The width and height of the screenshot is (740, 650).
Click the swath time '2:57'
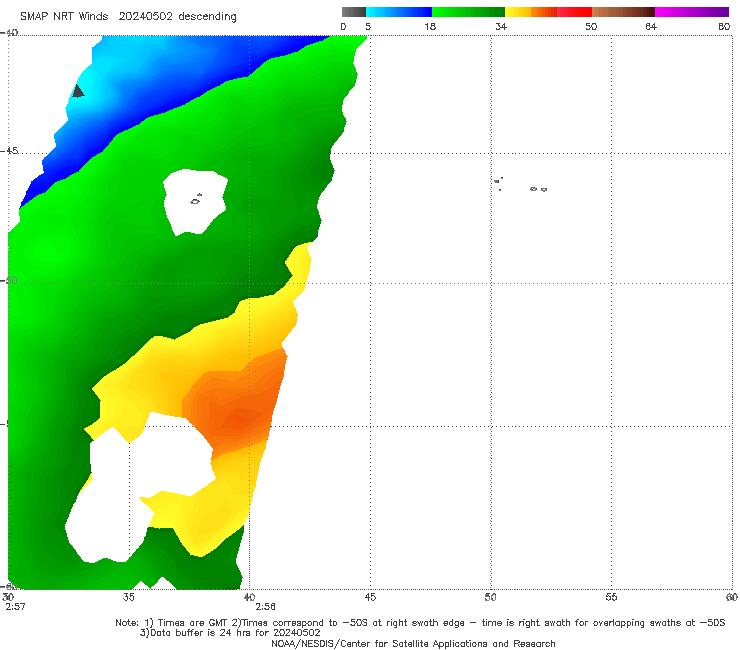(15, 607)
